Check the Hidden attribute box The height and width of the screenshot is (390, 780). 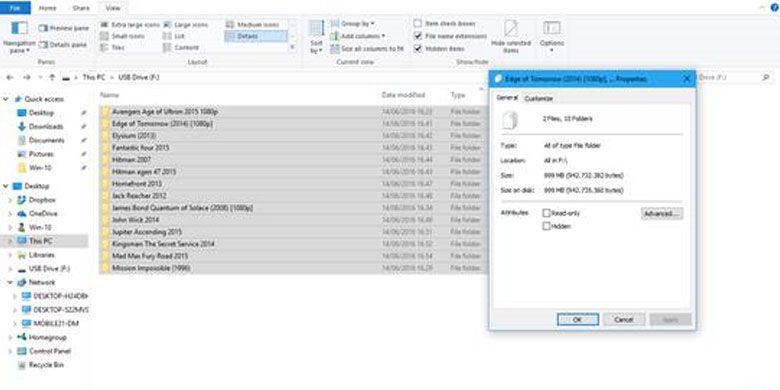(547, 226)
